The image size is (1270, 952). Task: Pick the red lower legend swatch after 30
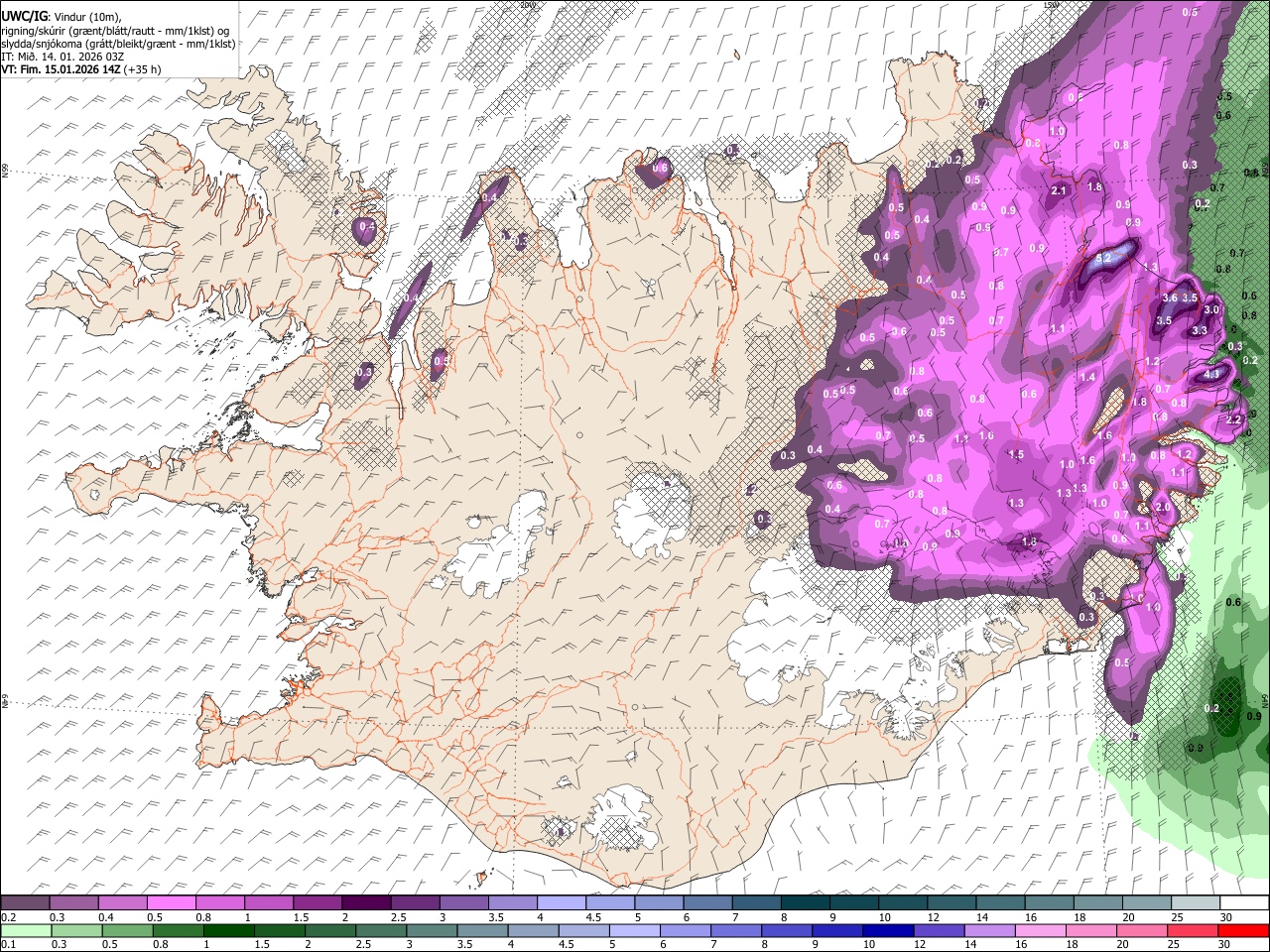(1243, 930)
